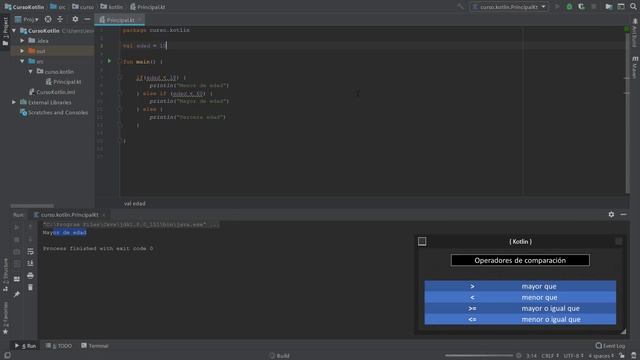Click the build progress bar in status bar
Viewport: 640px width, 360px height.
479,356
